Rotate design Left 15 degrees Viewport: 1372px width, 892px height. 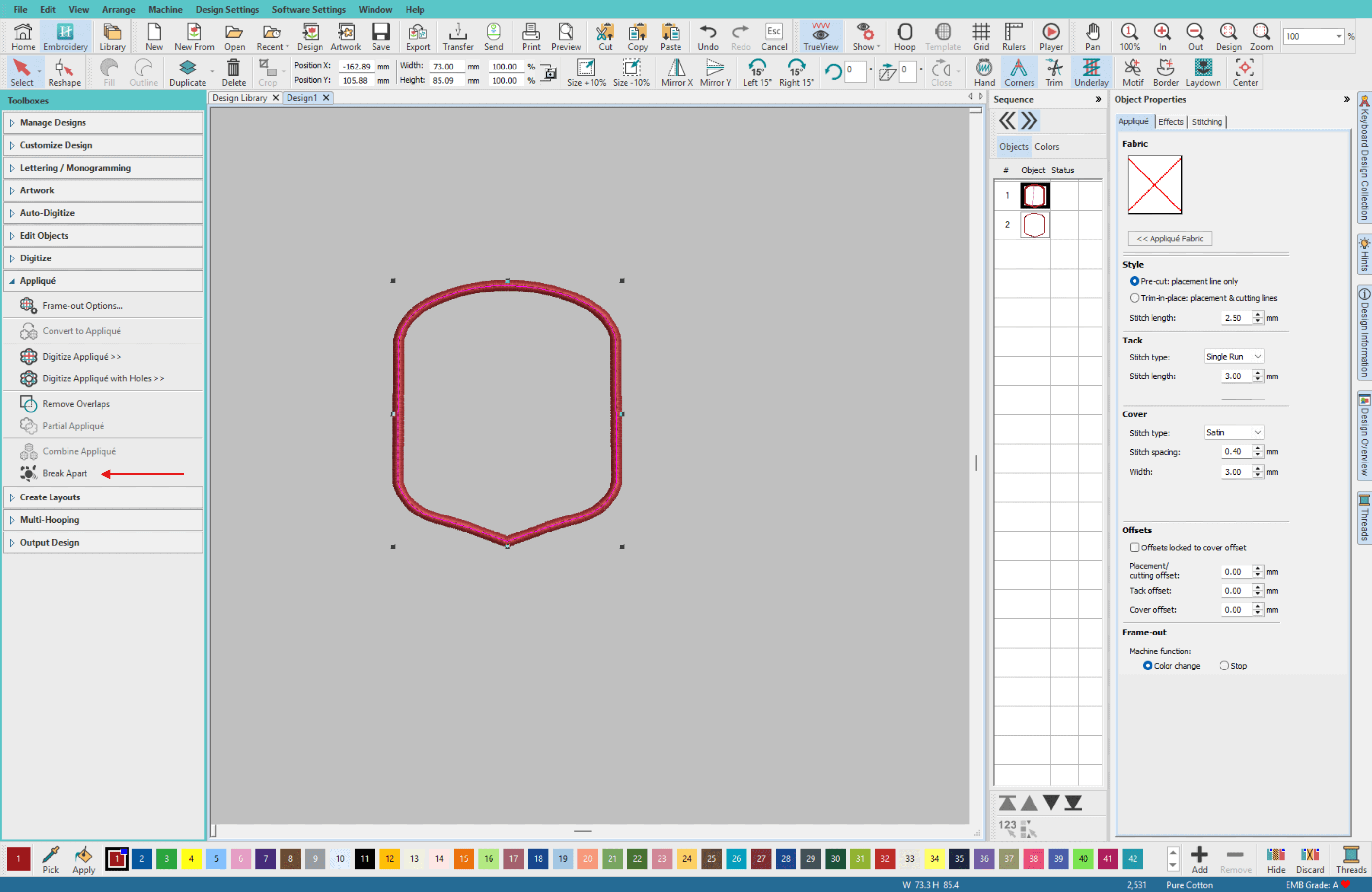(x=756, y=72)
